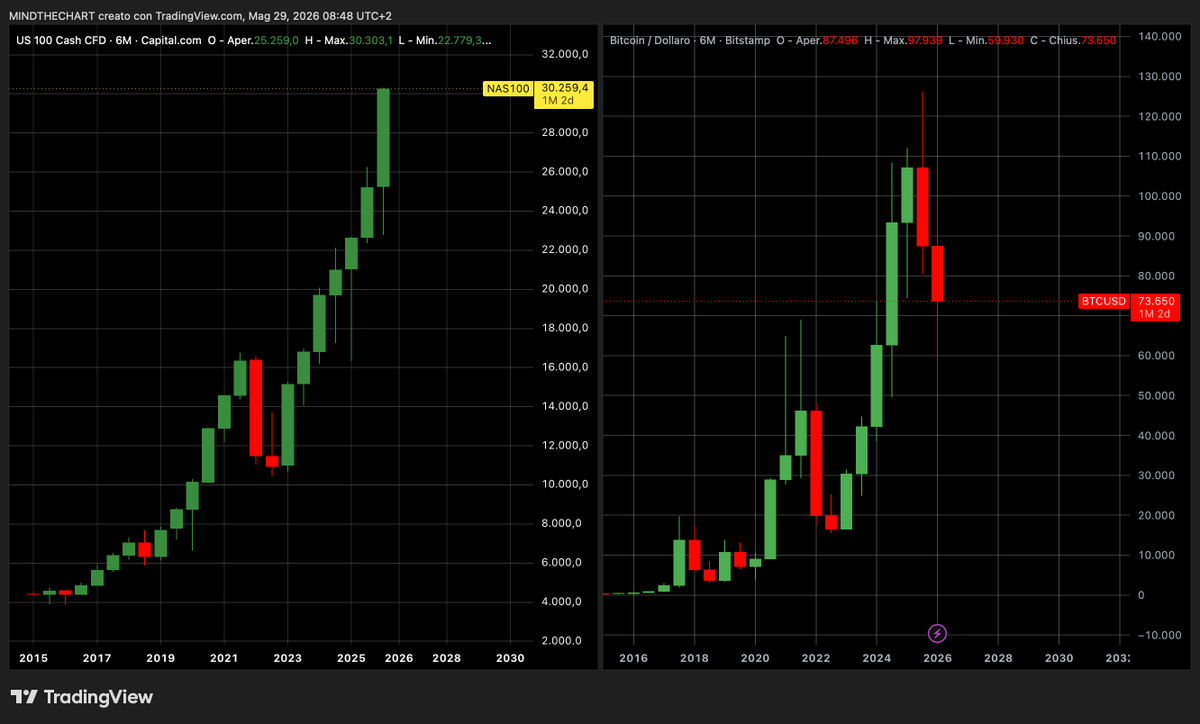
Task: Click the 12.000,0 price scale label
Action: click(x=564, y=445)
